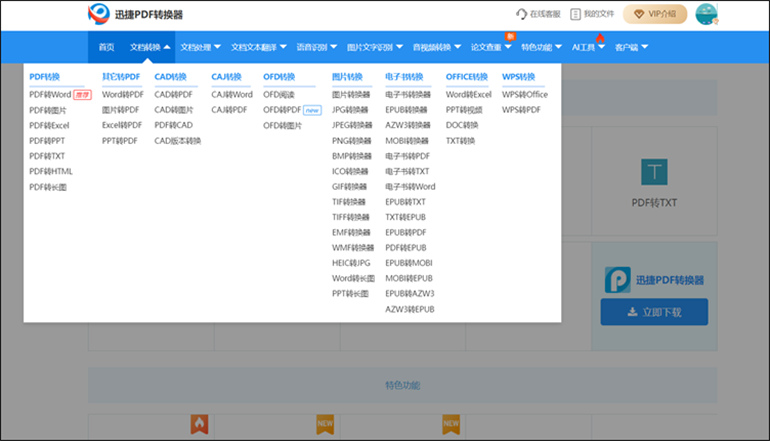Click the orange flame hot ribbon badge

[x=199, y=424]
